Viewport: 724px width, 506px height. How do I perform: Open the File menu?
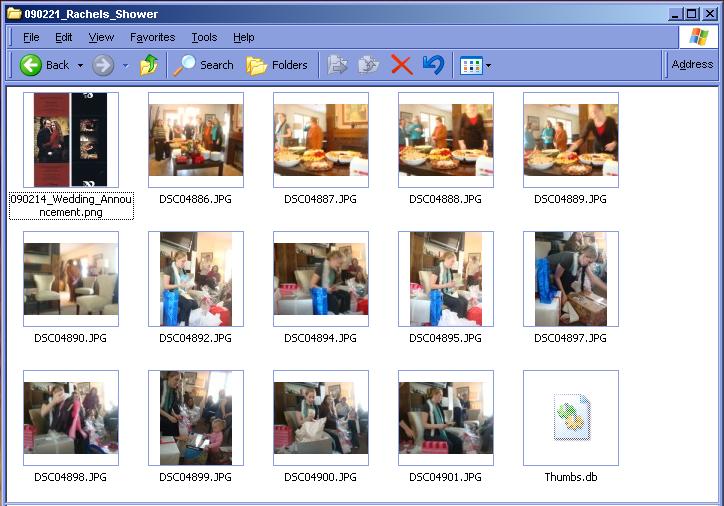(x=31, y=37)
